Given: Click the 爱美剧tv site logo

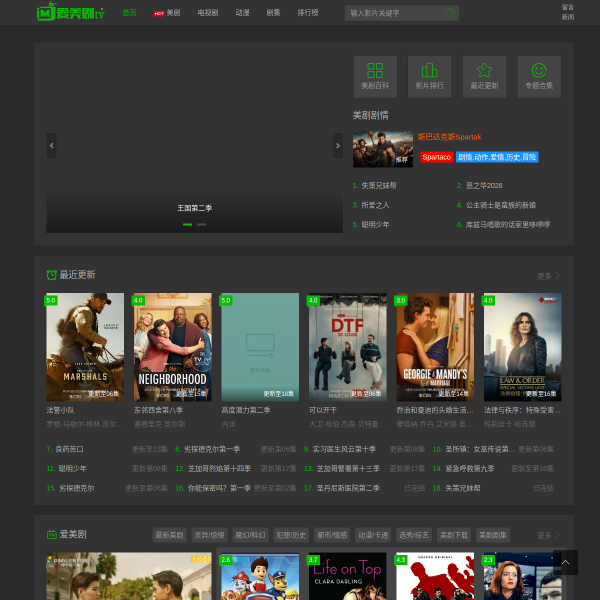Looking at the screenshot, I should click(71, 12).
